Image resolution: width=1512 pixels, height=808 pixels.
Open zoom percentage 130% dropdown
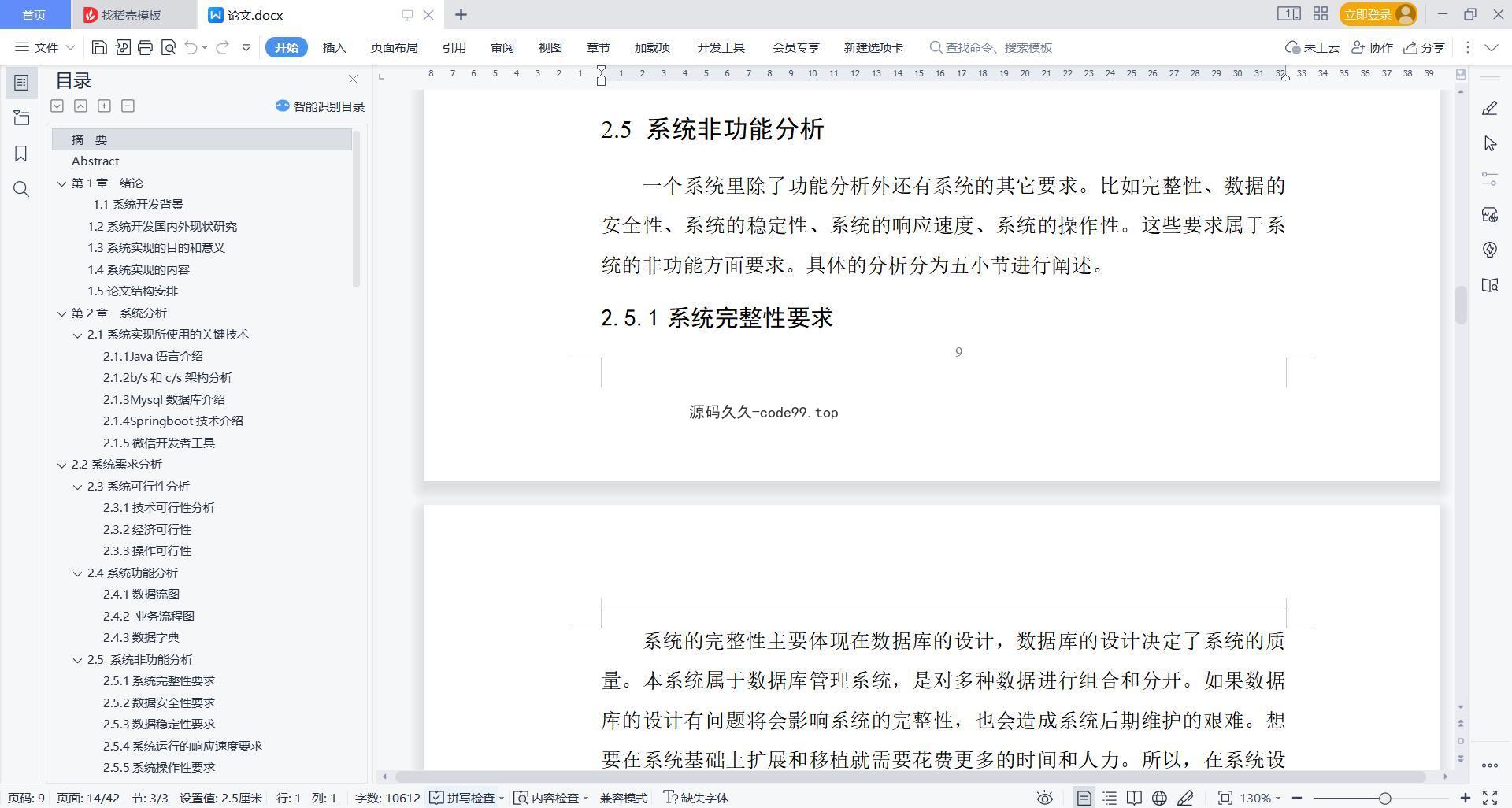(1260, 798)
